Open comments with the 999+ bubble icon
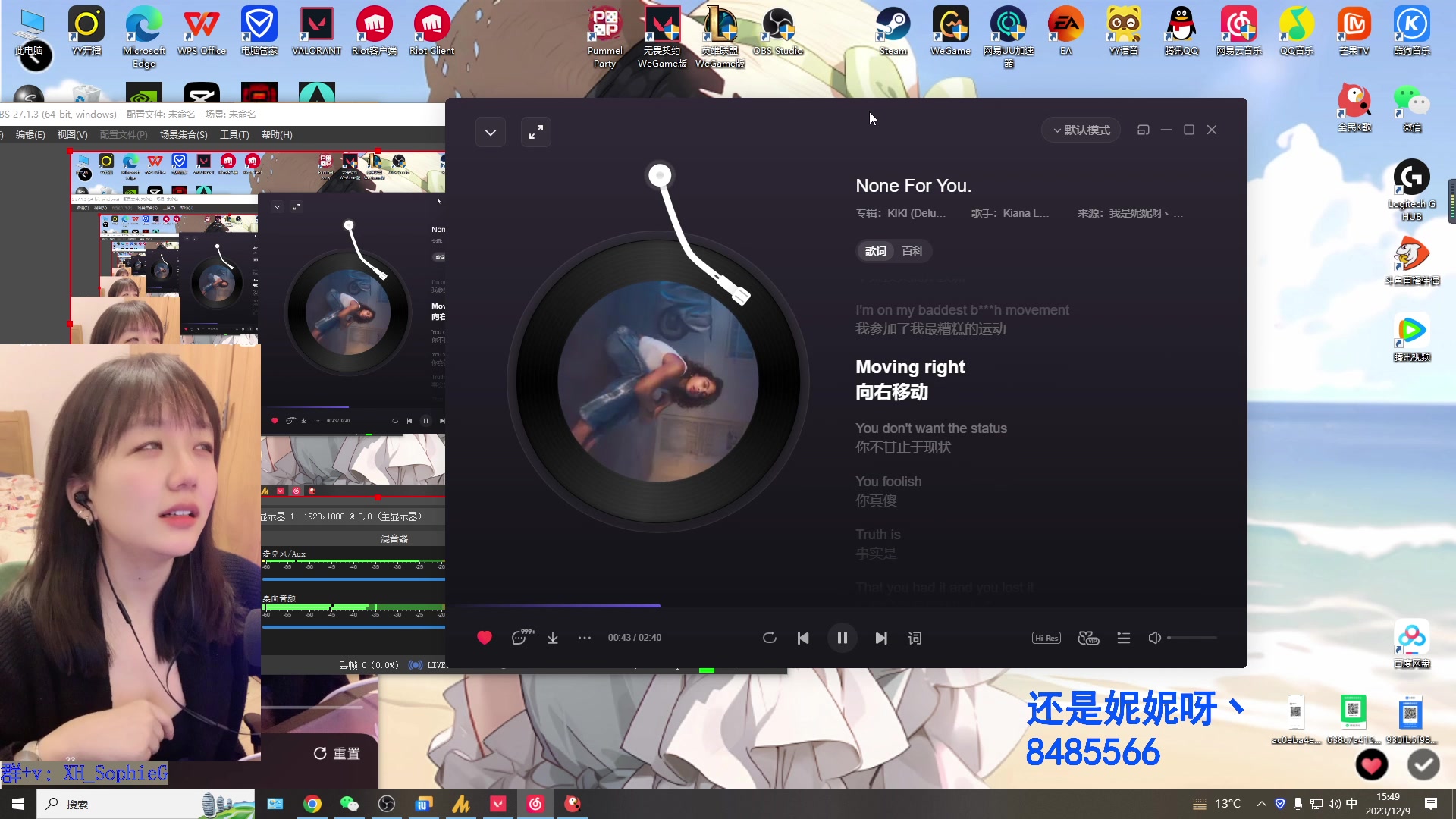This screenshot has width=1456, height=819. (x=522, y=637)
